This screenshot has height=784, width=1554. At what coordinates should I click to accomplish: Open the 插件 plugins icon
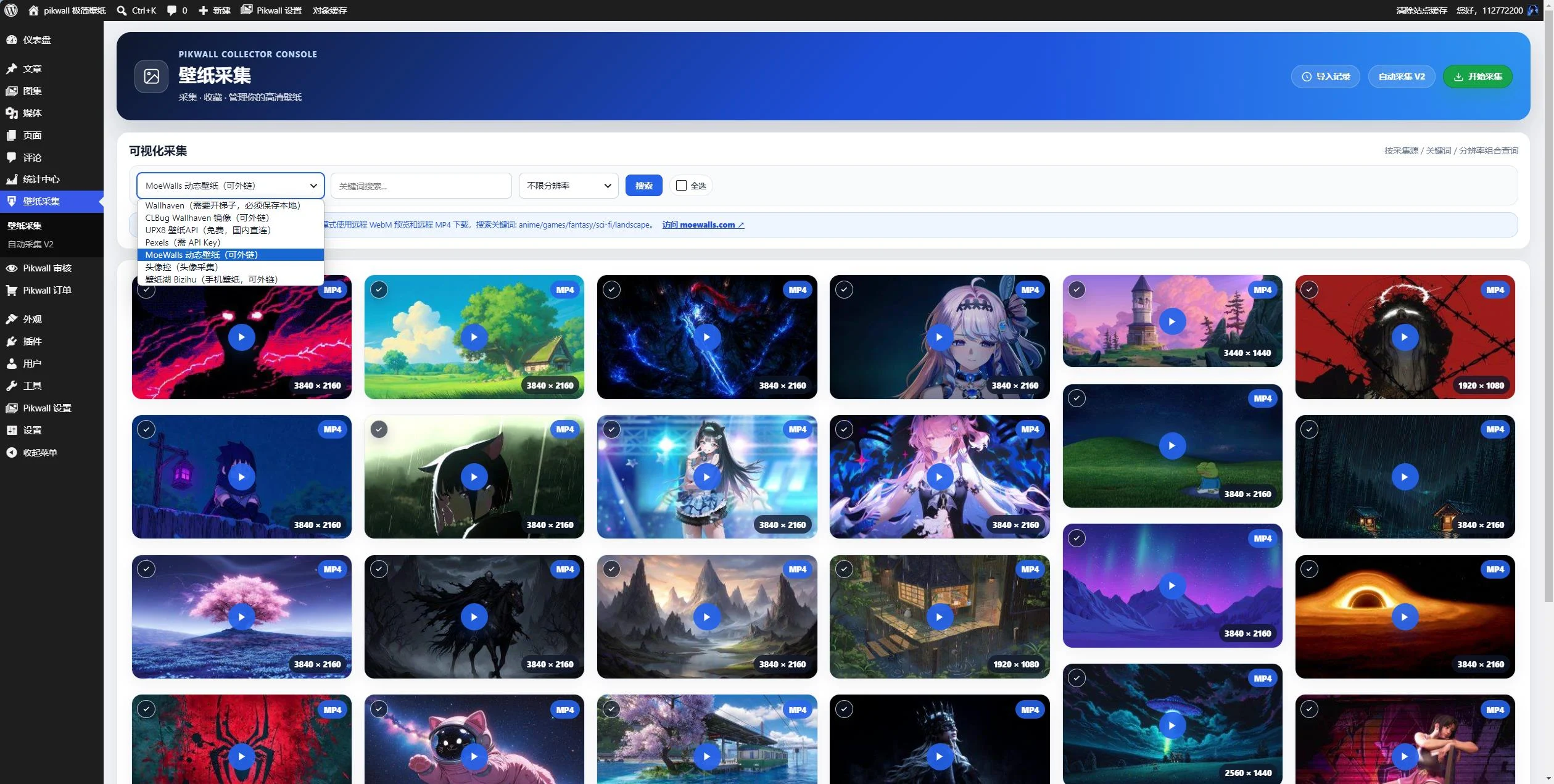(12, 341)
